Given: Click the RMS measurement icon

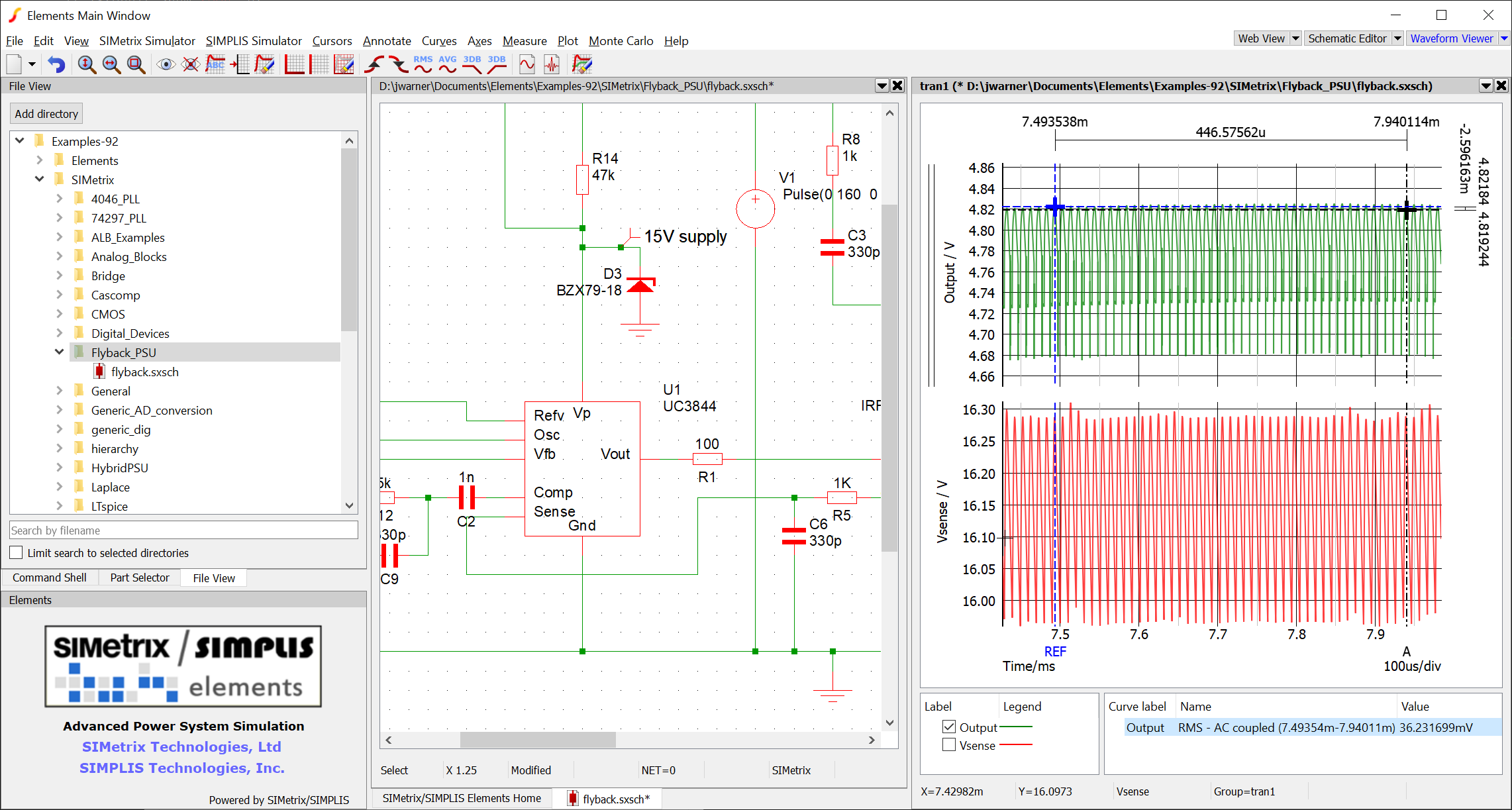Looking at the screenshot, I should click(423, 64).
